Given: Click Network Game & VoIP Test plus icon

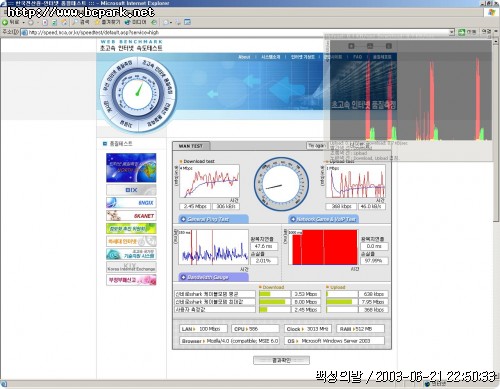Looking at the screenshot, I should 293,219.
